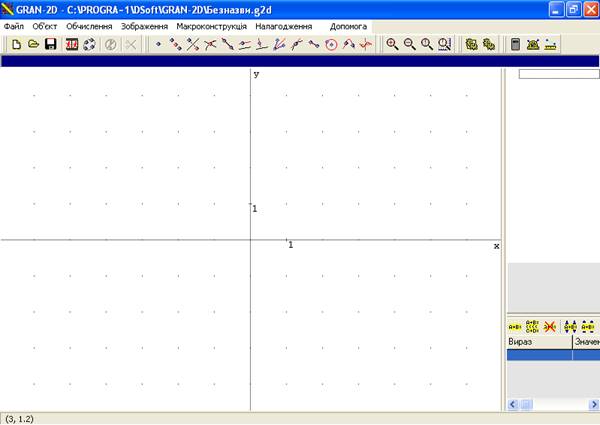The width and height of the screenshot is (600, 425).
Task: Click the zoom out magnifier icon
Action: 409,44
